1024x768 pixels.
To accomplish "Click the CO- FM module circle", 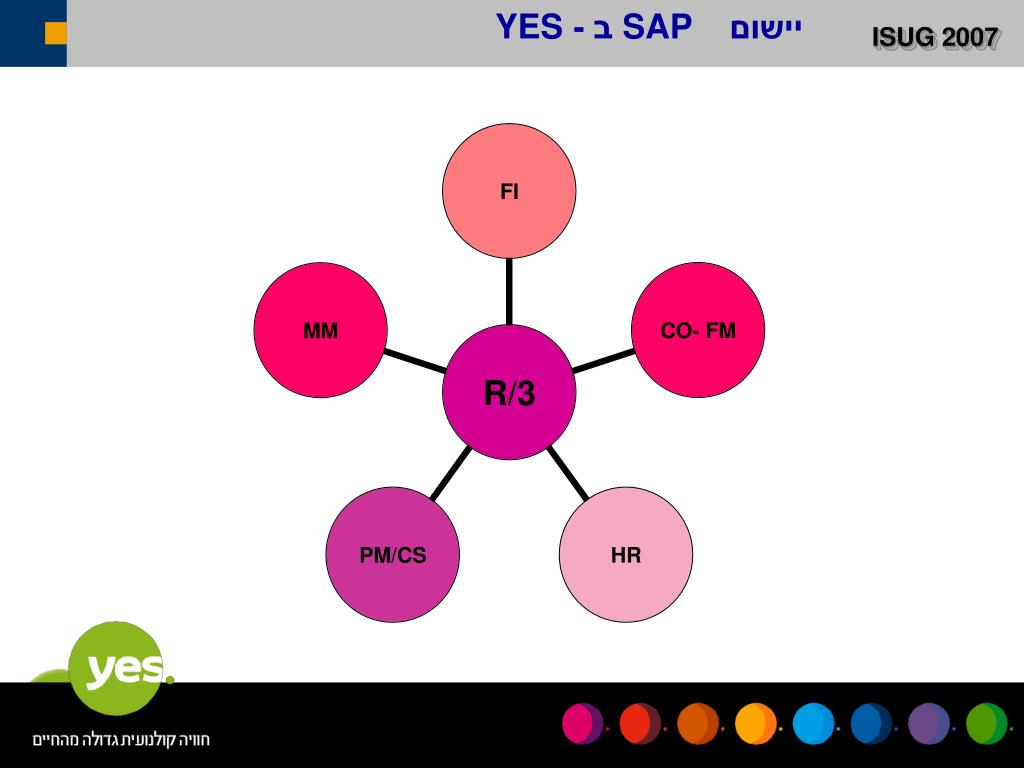I will [x=697, y=330].
